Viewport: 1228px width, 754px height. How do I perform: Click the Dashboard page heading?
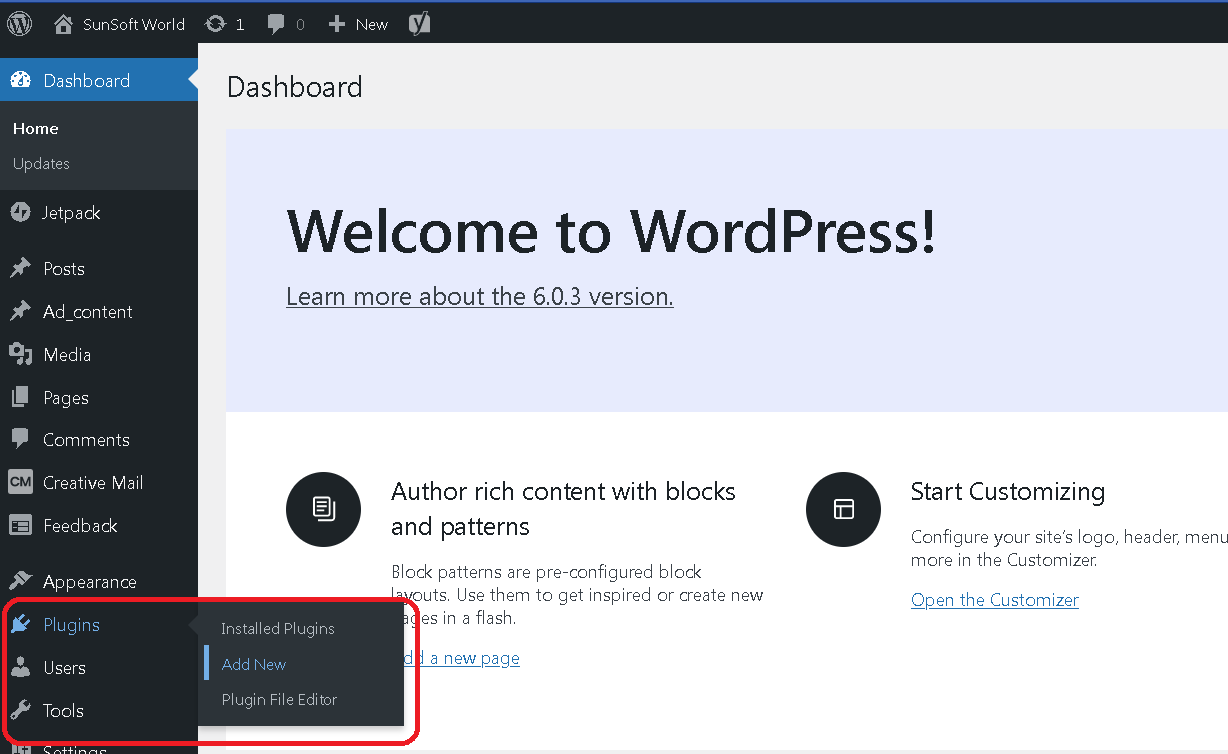click(295, 87)
